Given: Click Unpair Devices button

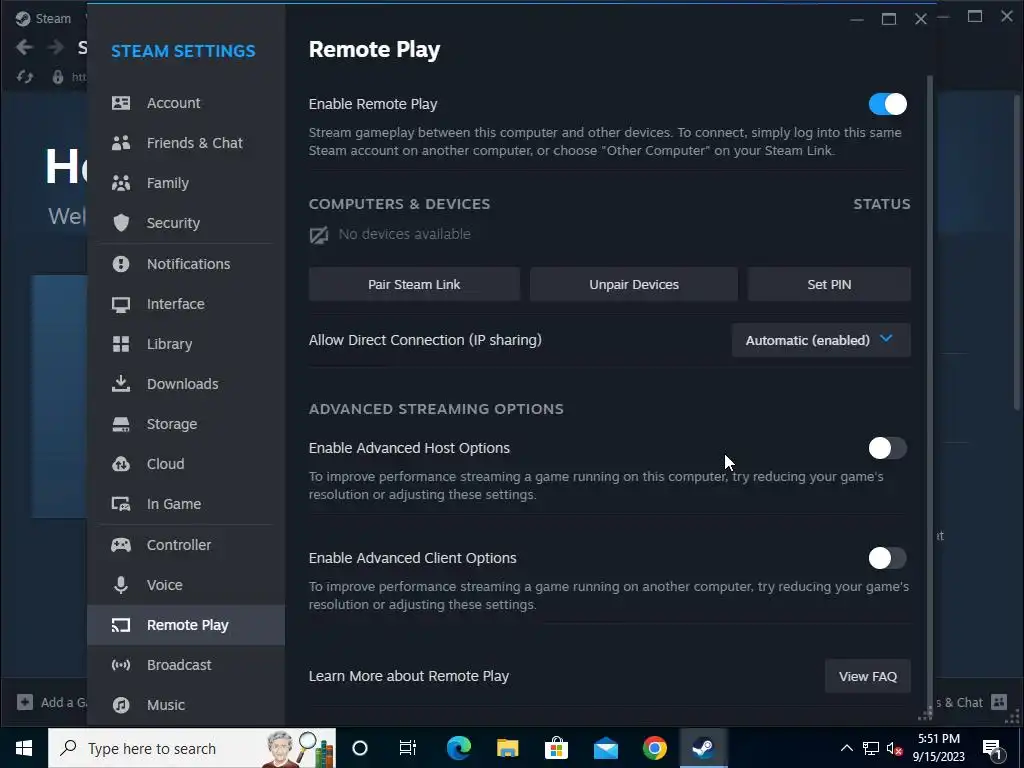Looking at the screenshot, I should pyautogui.click(x=633, y=285).
